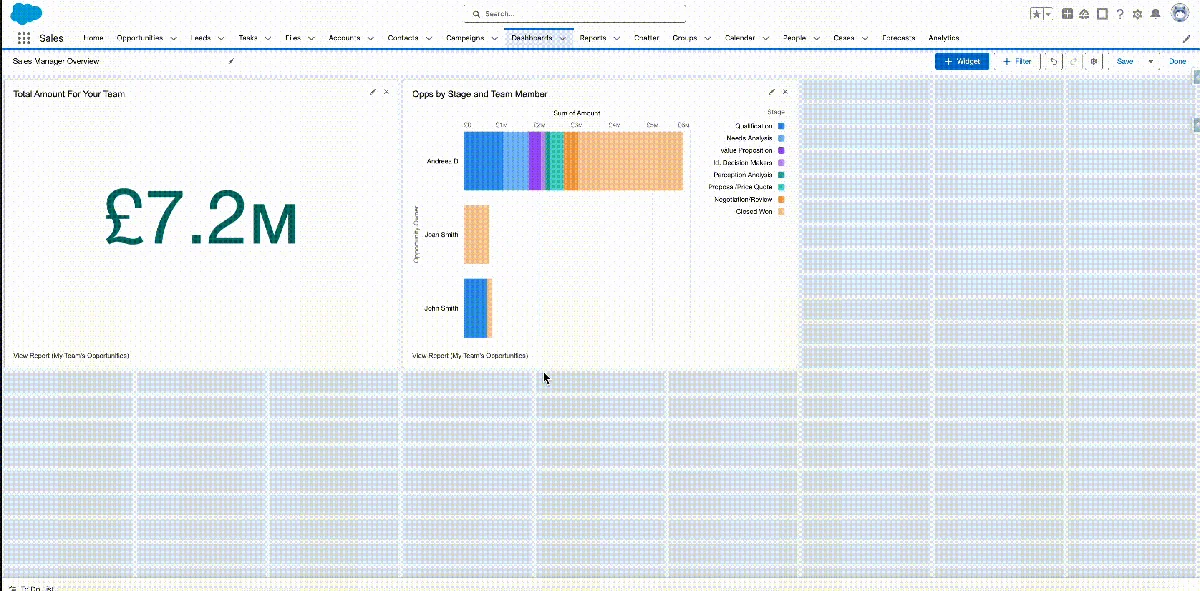1200x591 pixels.
Task: Expand the Favorites list dropdown arrow
Action: pos(1048,14)
